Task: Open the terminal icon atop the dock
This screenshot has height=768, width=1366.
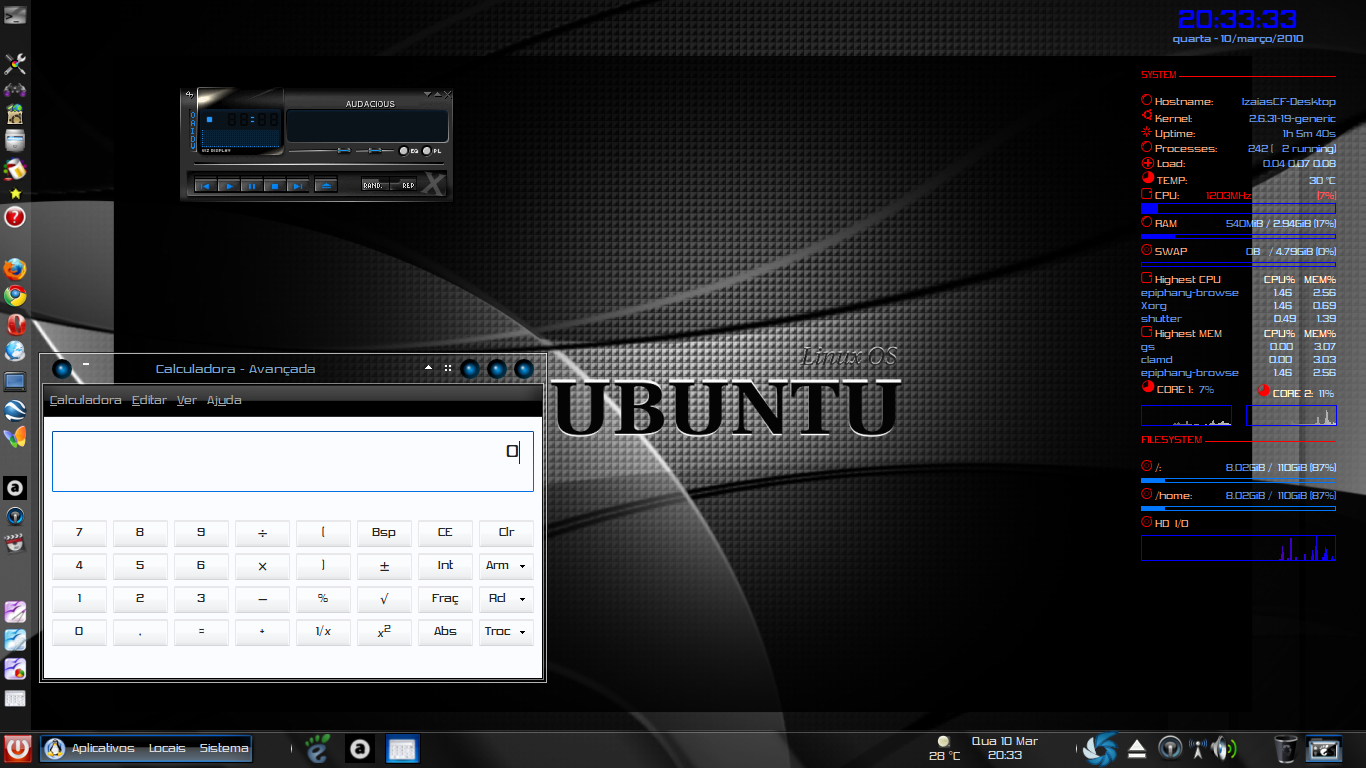Action: (14, 14)
